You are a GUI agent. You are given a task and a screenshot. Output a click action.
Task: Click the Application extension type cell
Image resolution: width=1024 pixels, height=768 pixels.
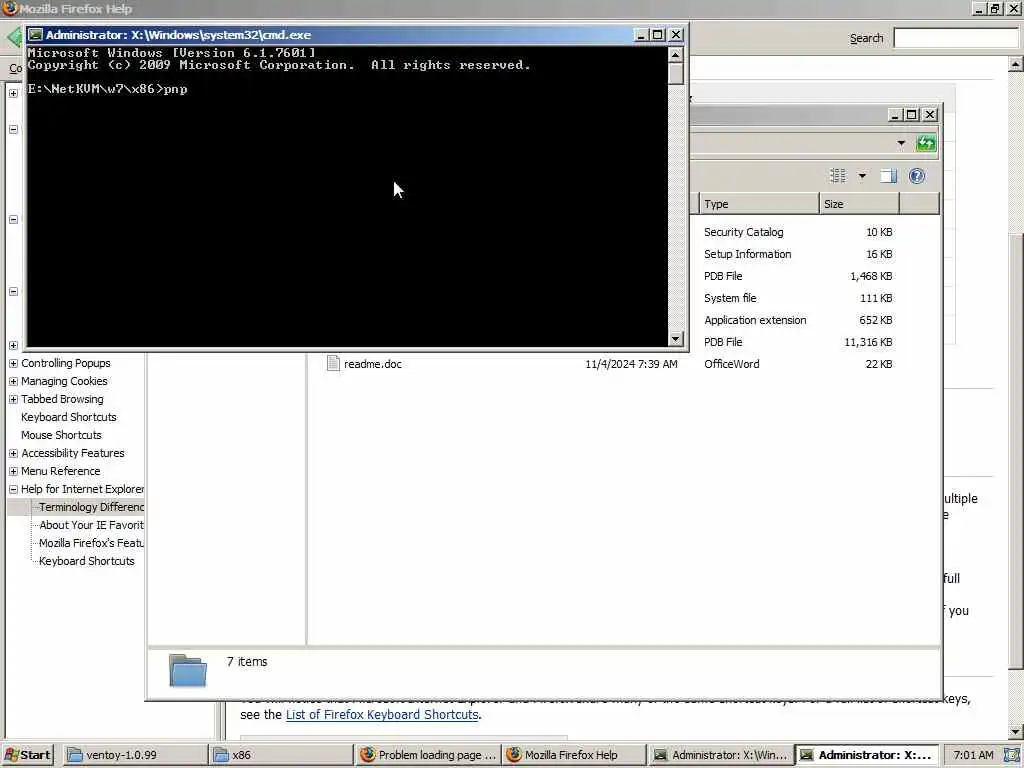tap(755, 320)
